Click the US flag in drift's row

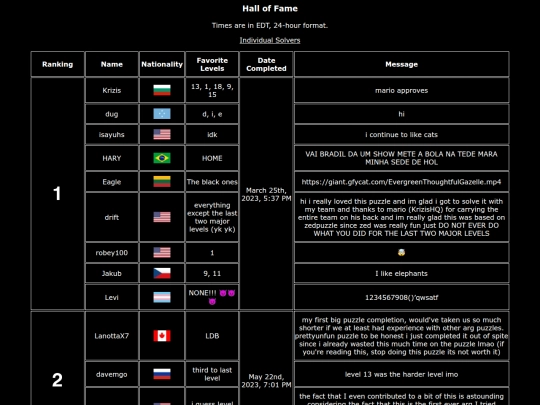[x=162, y=217]
